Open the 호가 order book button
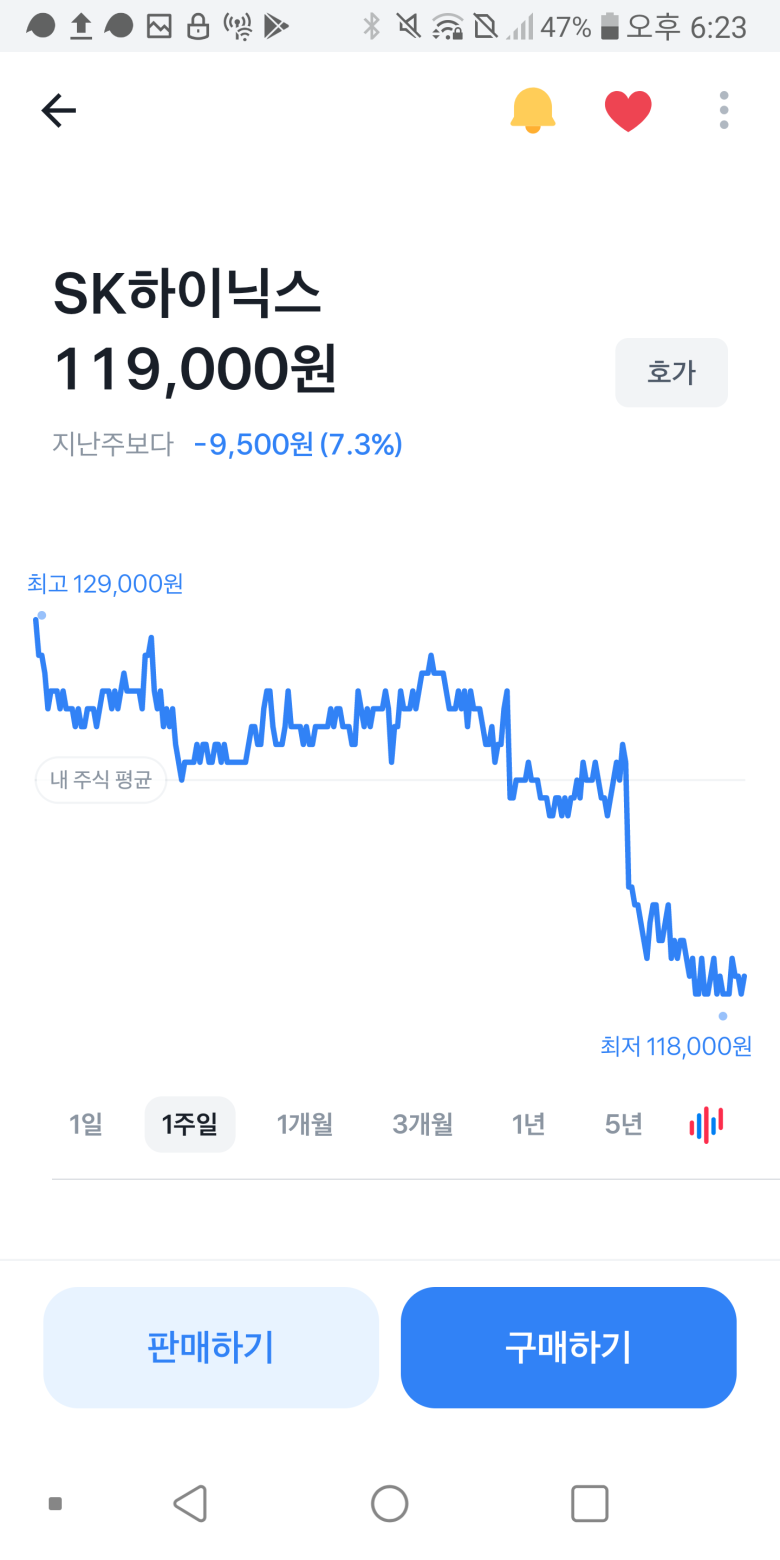This screenshot has height=1560, width=780. [x=671, y=373]
